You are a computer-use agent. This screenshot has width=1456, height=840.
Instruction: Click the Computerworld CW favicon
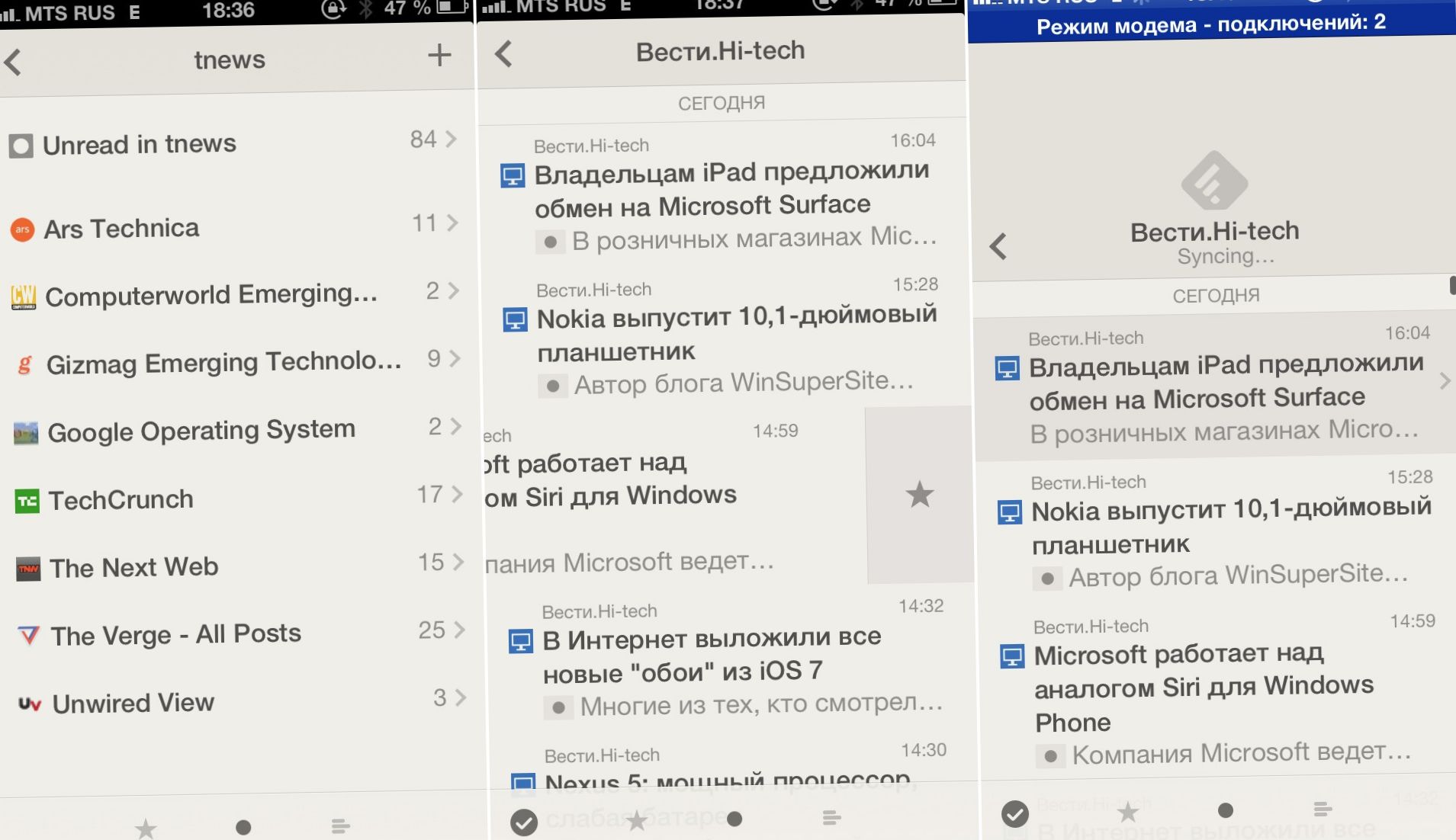(24, 297)
